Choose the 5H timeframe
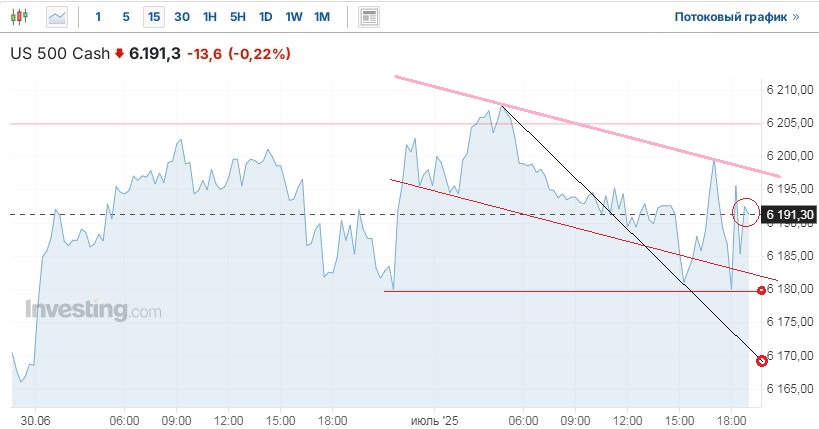 237,17
